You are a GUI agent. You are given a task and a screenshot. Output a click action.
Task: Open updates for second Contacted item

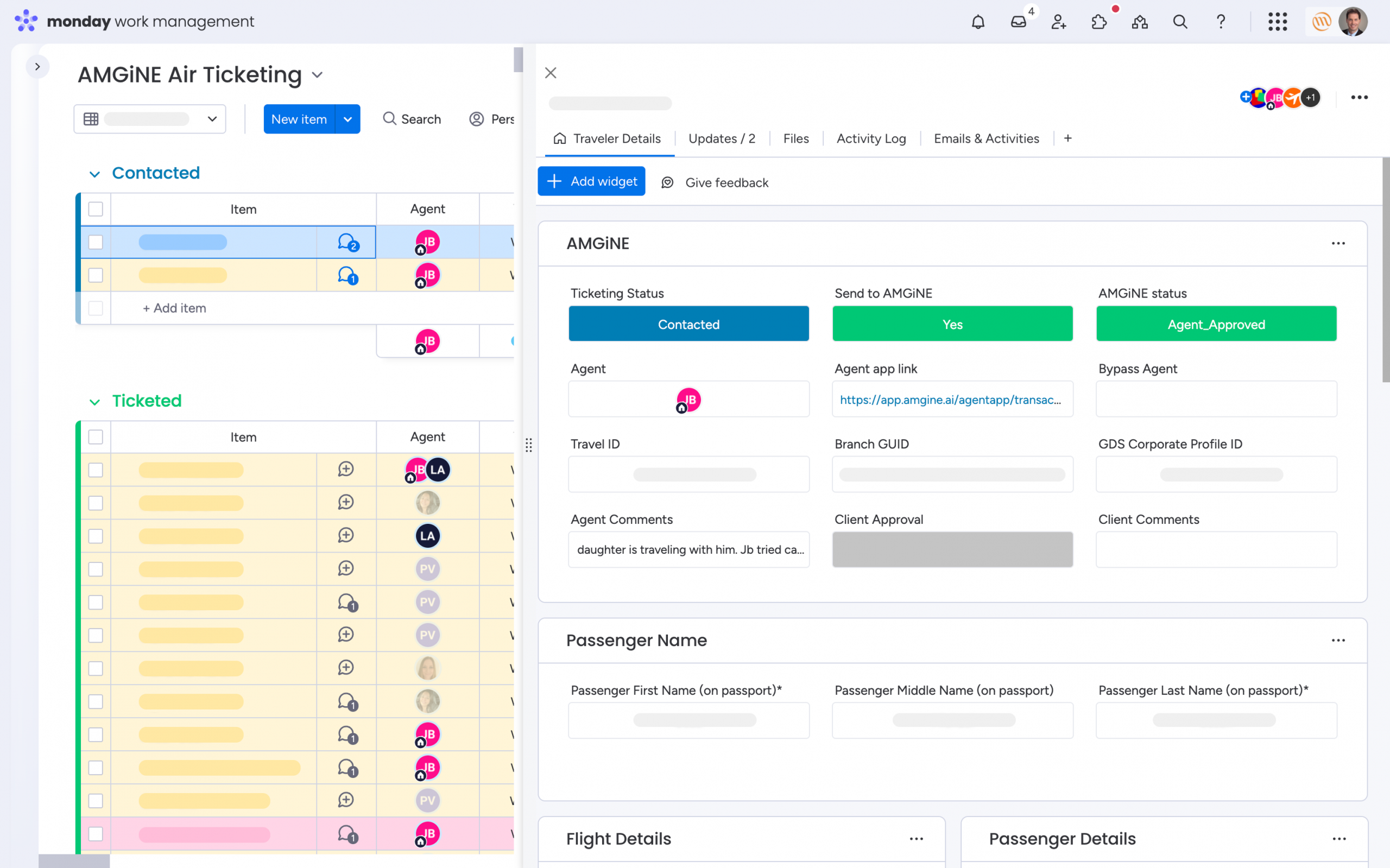(x=347, y=276)
